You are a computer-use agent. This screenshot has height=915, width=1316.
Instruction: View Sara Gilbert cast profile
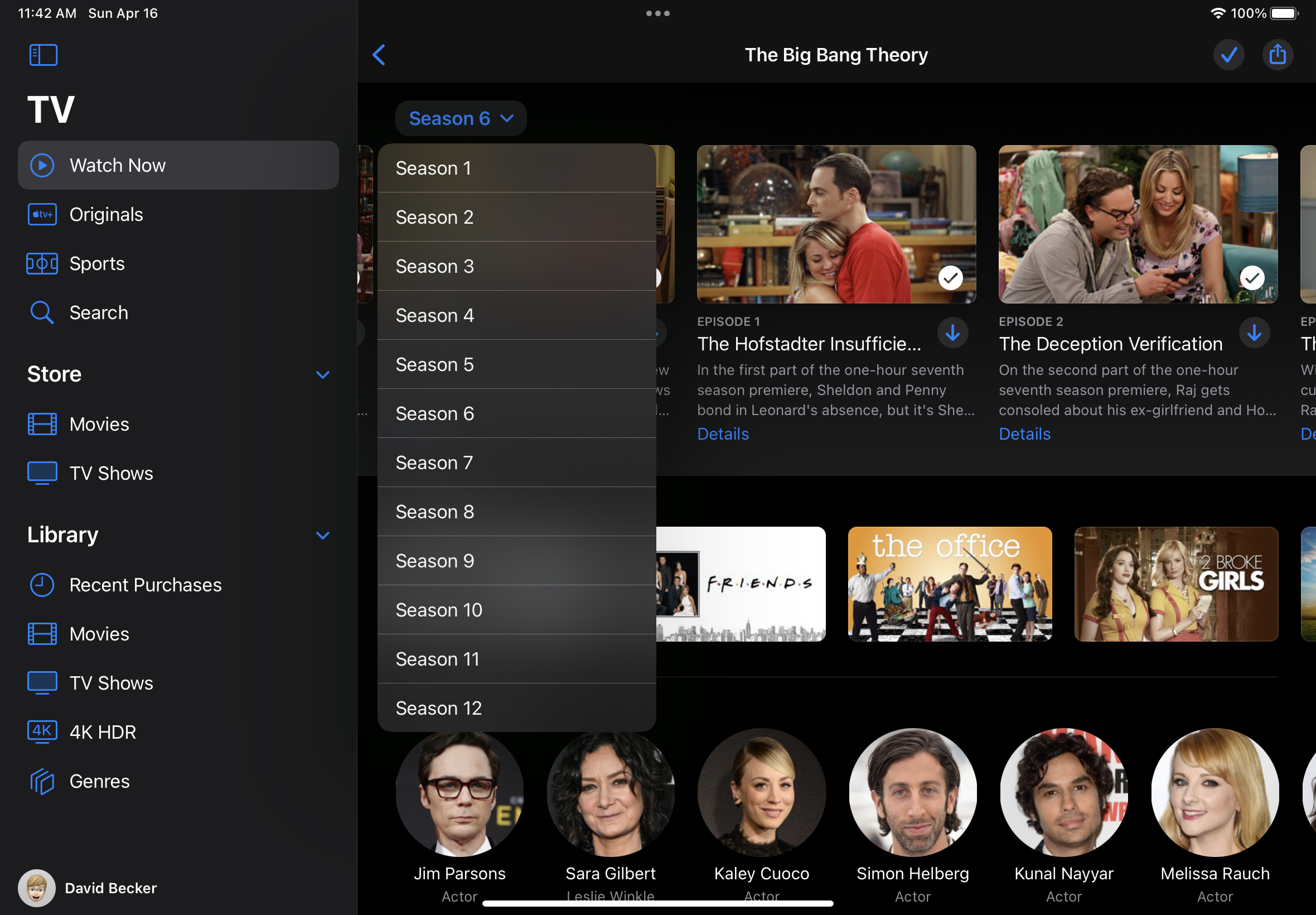point(611,793)
